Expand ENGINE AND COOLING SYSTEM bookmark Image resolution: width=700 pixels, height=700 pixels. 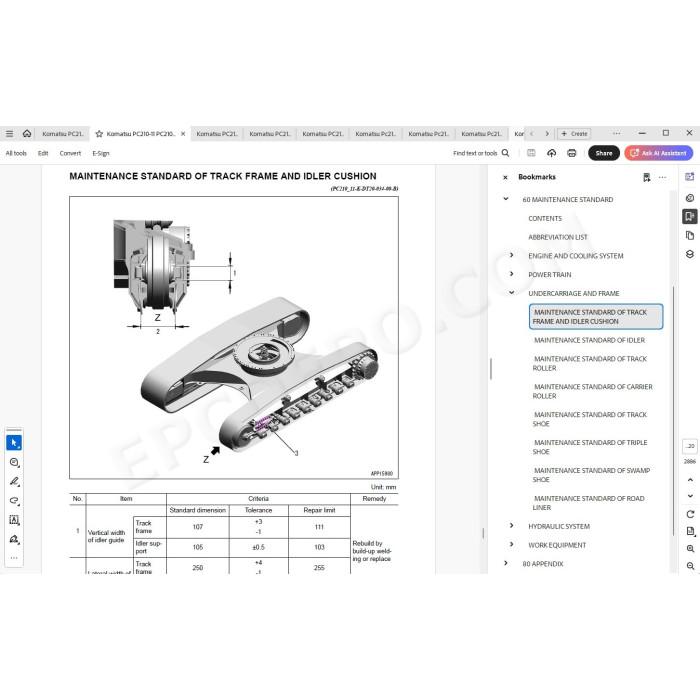[512, 255]
